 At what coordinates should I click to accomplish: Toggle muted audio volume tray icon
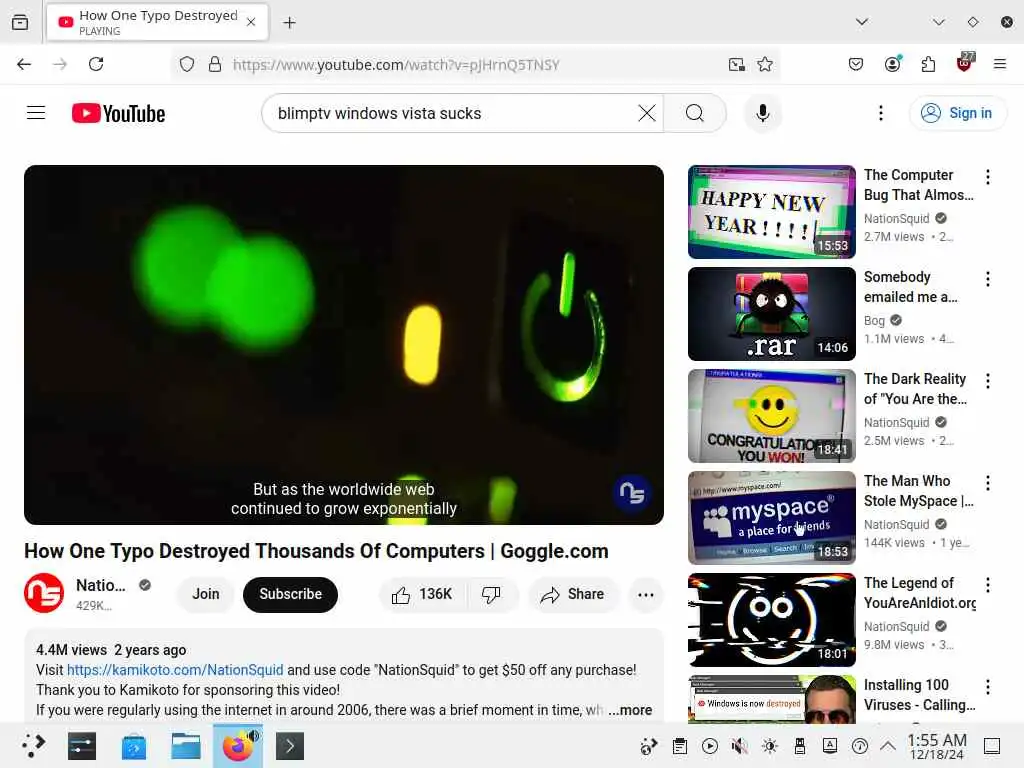point(739,746)
